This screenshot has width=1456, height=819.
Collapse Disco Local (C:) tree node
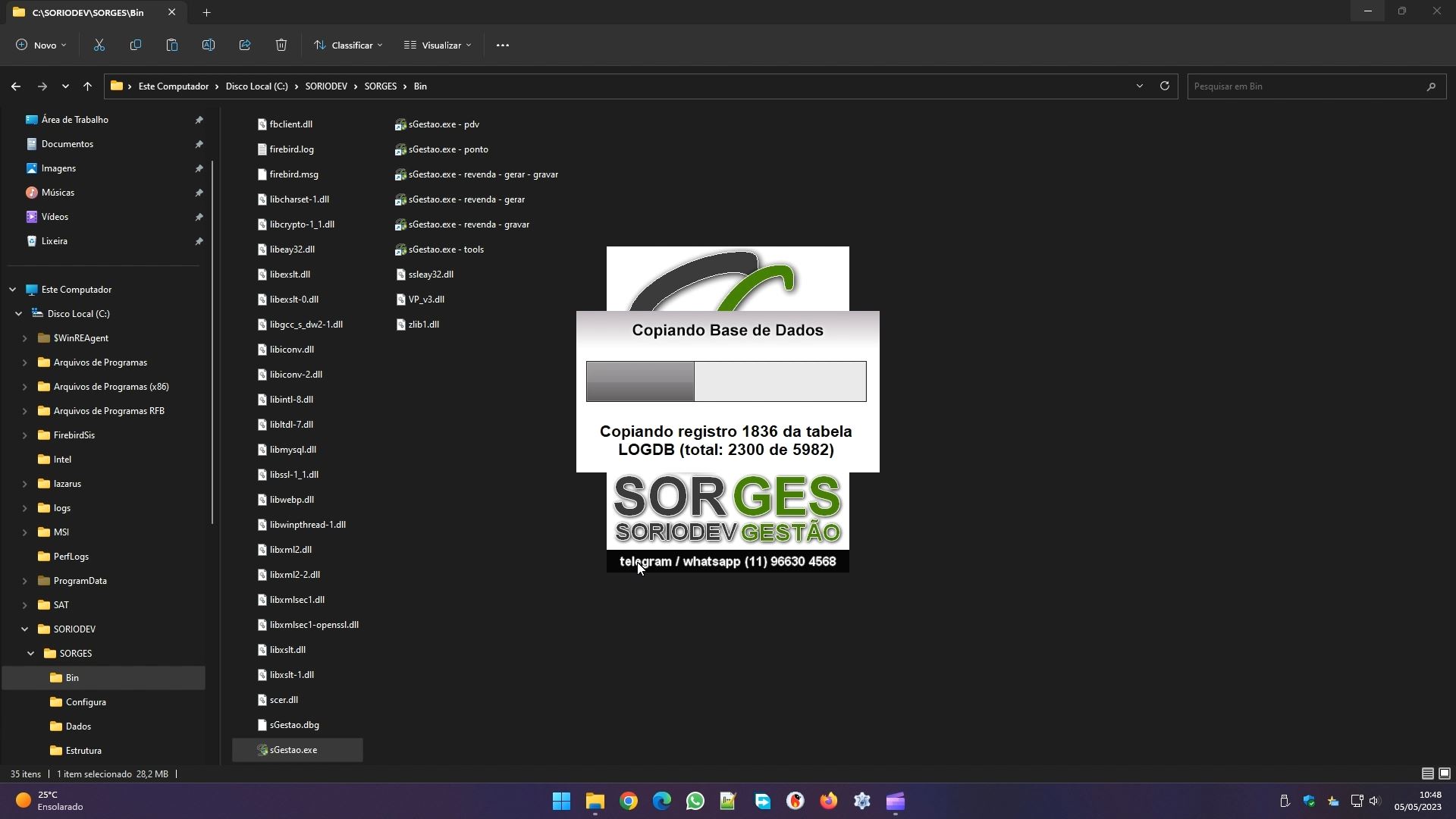coord(19,314)
